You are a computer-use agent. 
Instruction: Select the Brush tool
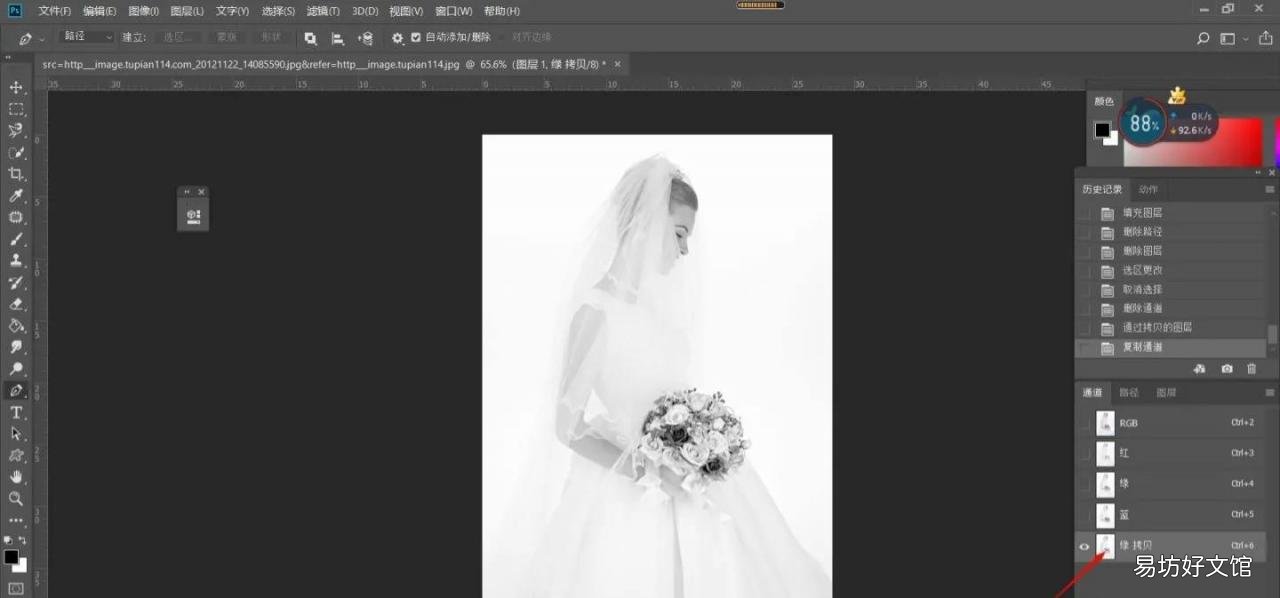(16, 240)
